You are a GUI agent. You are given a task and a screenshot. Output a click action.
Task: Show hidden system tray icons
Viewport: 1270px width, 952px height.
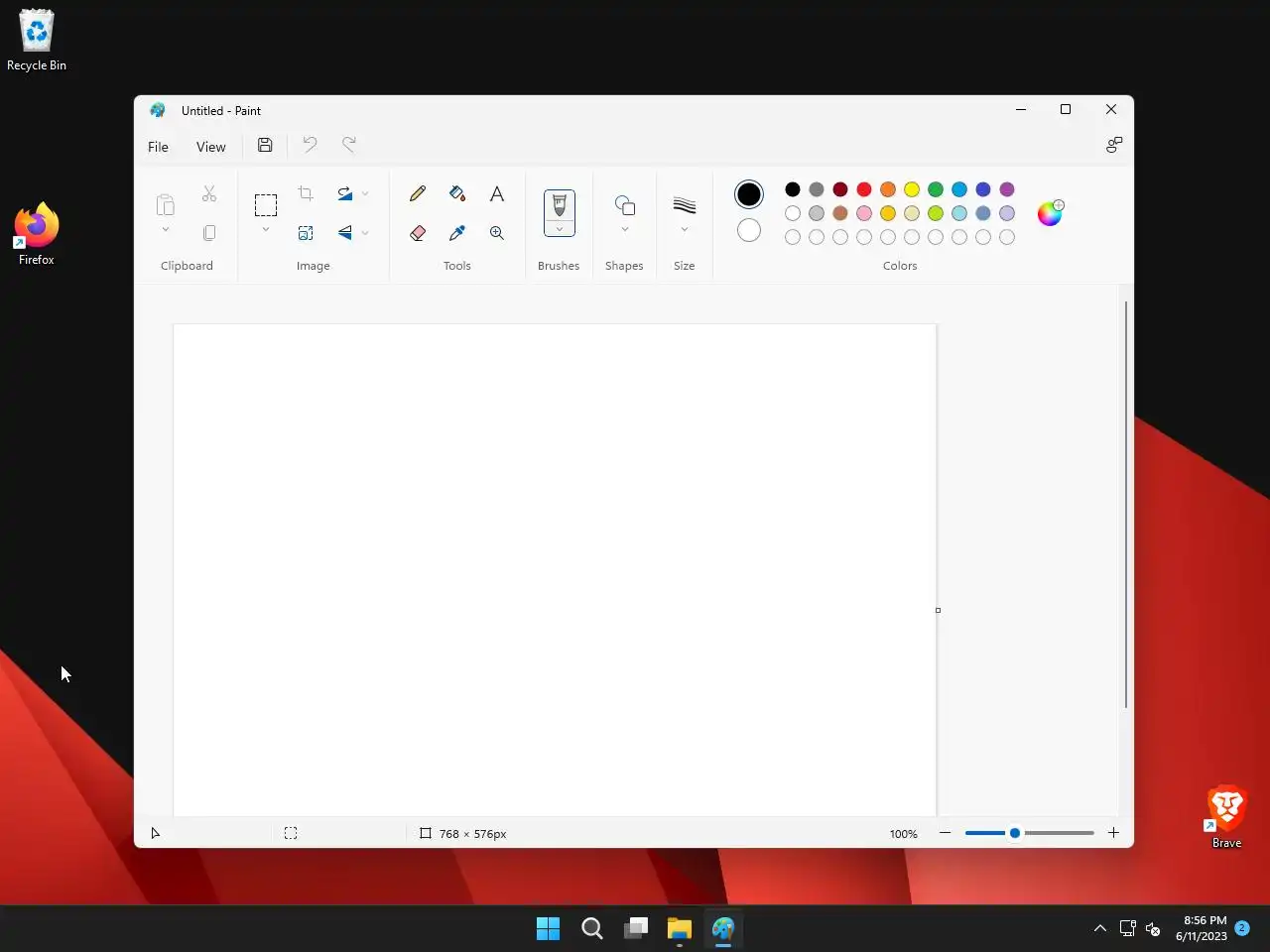[1099, 928]
